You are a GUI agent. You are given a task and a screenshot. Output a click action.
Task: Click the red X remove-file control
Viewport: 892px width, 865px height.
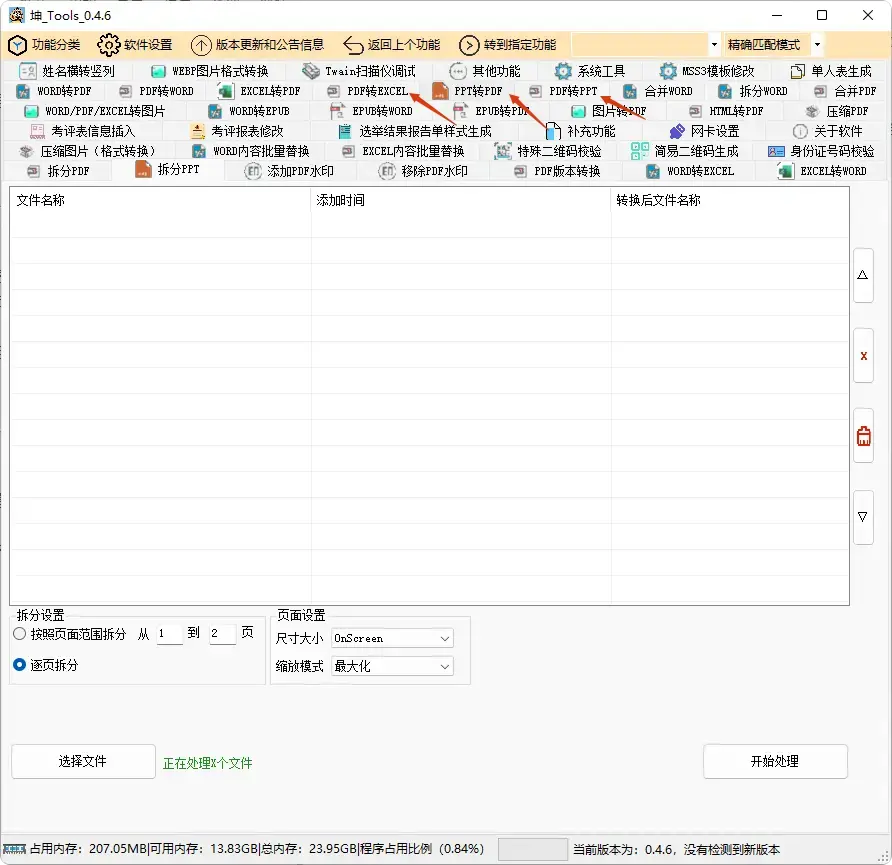pyautogui.click(x=863, y=356)
